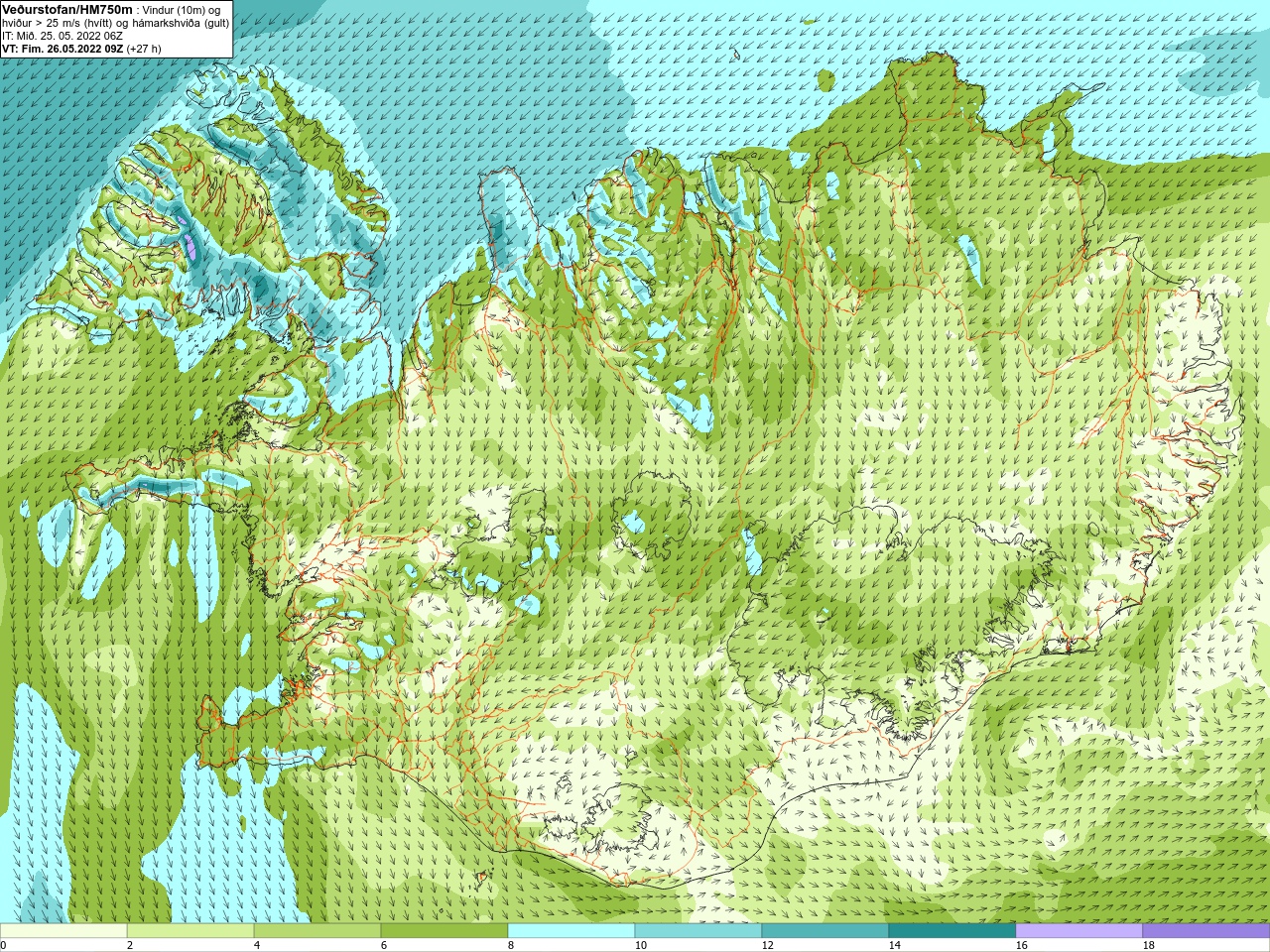Pick the light purple 16–18 legend segment
The width and height of the screenshot is (1270, 952).
tap(1079, 931)
